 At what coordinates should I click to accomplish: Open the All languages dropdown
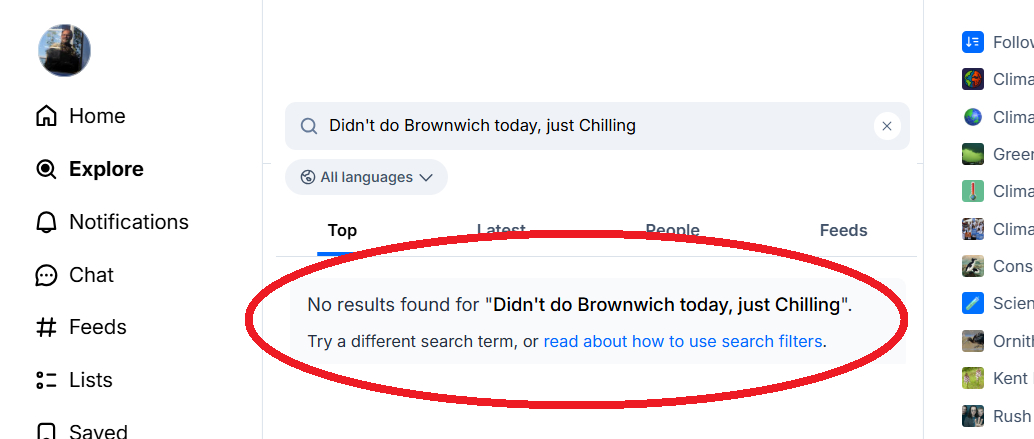(x=366, y=177)
